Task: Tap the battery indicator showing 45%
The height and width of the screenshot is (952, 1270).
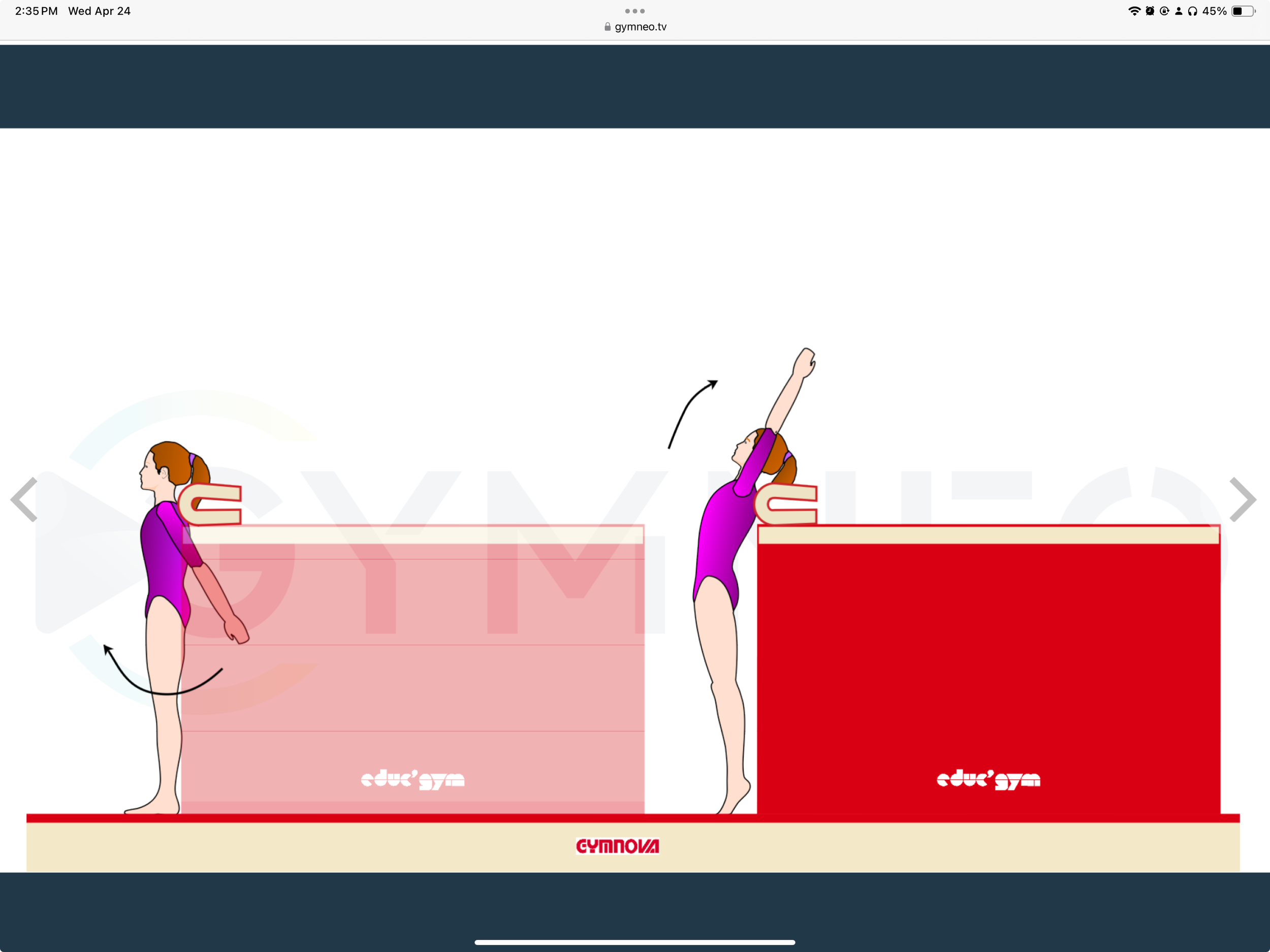Action: [1244, 10]
